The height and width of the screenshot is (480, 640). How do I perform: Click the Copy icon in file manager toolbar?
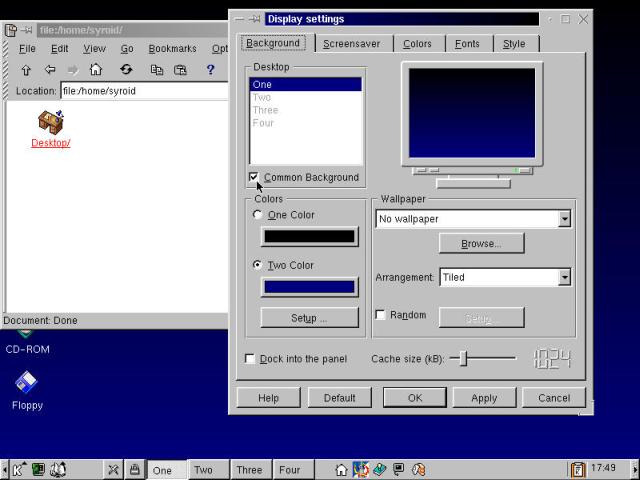click(157, 70)
